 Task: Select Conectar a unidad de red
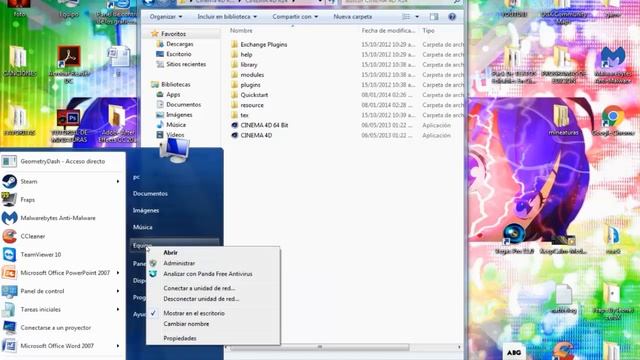coord(213,288)
